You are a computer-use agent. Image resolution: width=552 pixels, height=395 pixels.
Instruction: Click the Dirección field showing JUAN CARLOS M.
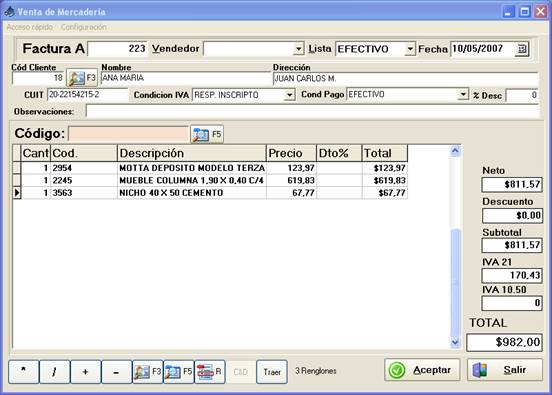point(405,78)
